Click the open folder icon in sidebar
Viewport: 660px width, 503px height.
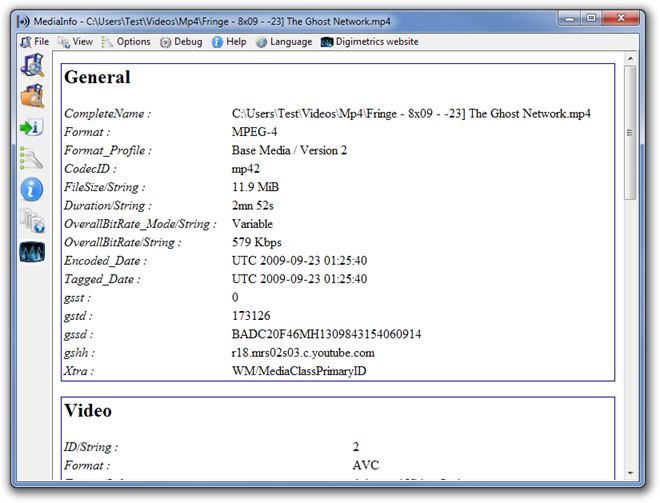pyautogui.click(x=32, y=96)
